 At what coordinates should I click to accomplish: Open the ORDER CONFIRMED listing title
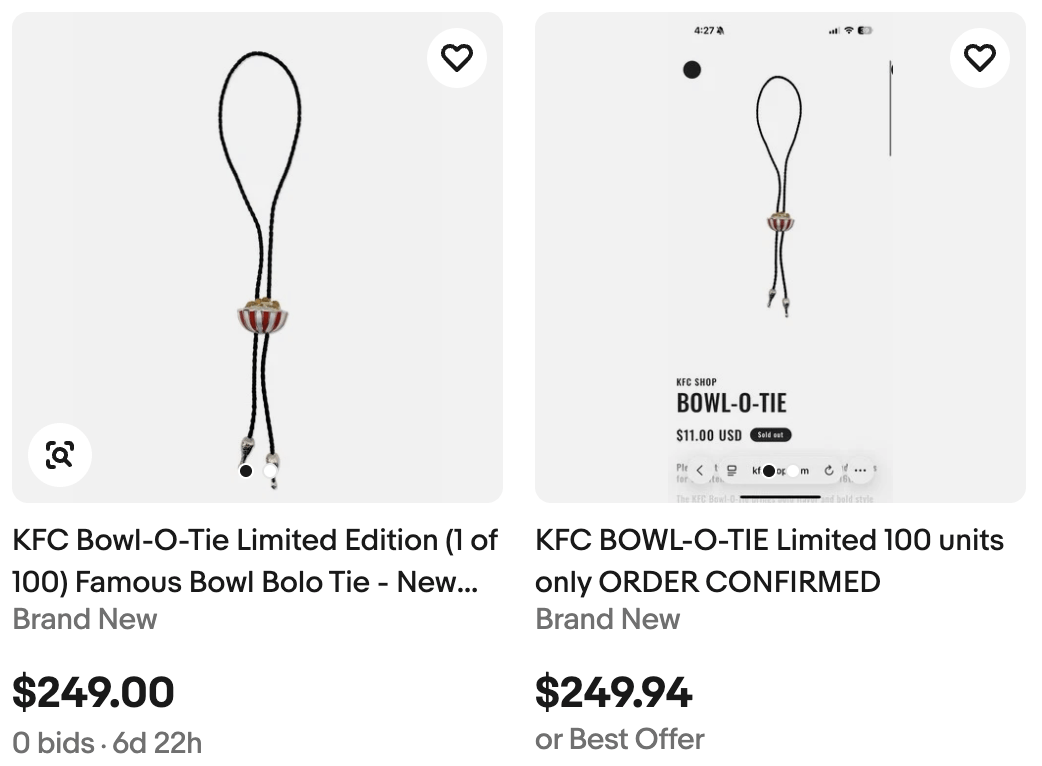[770, 560]
